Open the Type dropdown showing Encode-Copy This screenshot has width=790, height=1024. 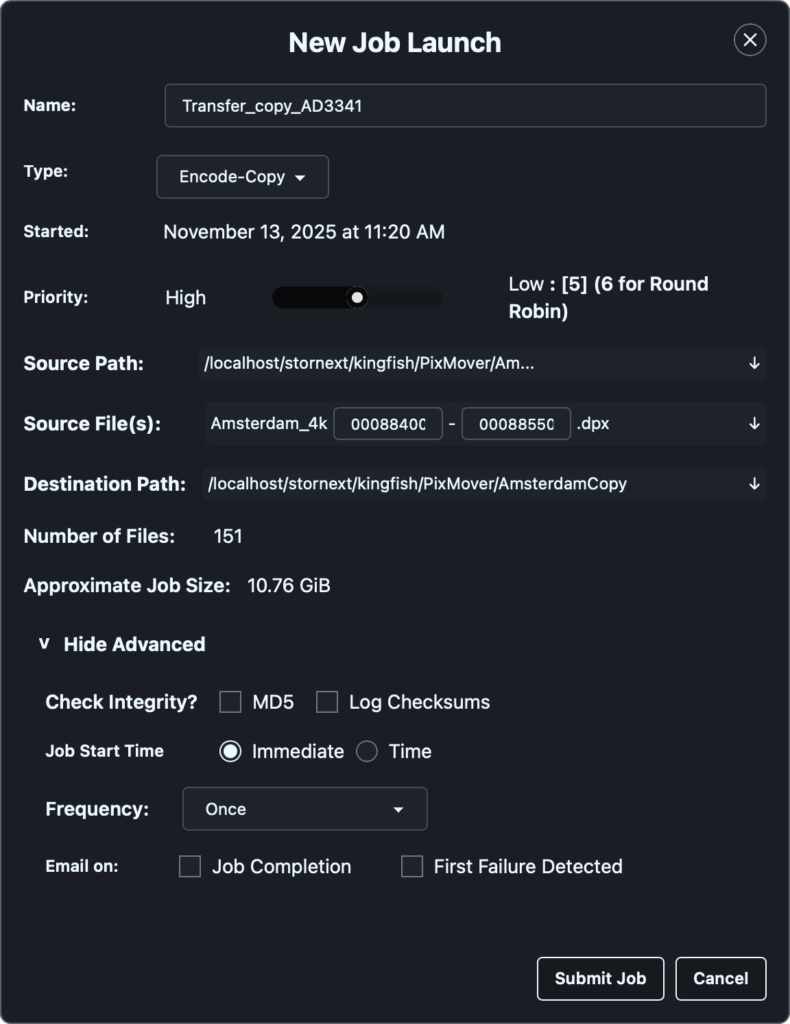tap(242, 176)
